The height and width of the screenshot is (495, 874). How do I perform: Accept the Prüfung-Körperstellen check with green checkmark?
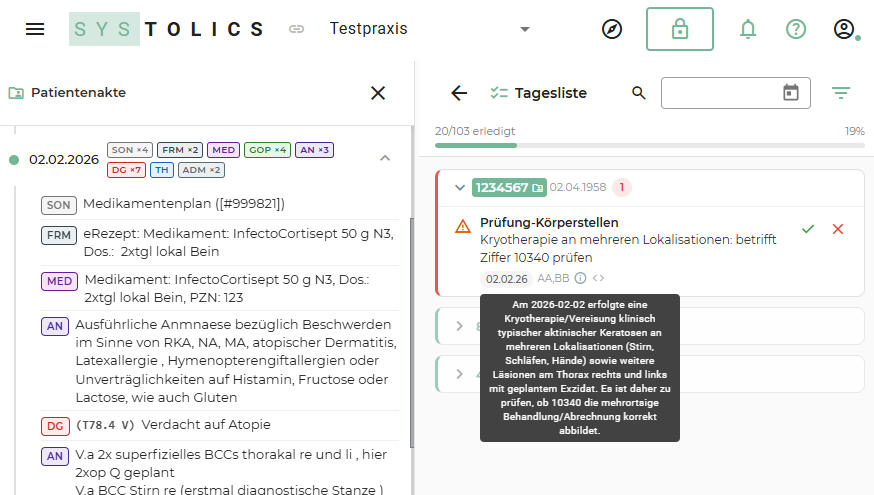[808, 229]
